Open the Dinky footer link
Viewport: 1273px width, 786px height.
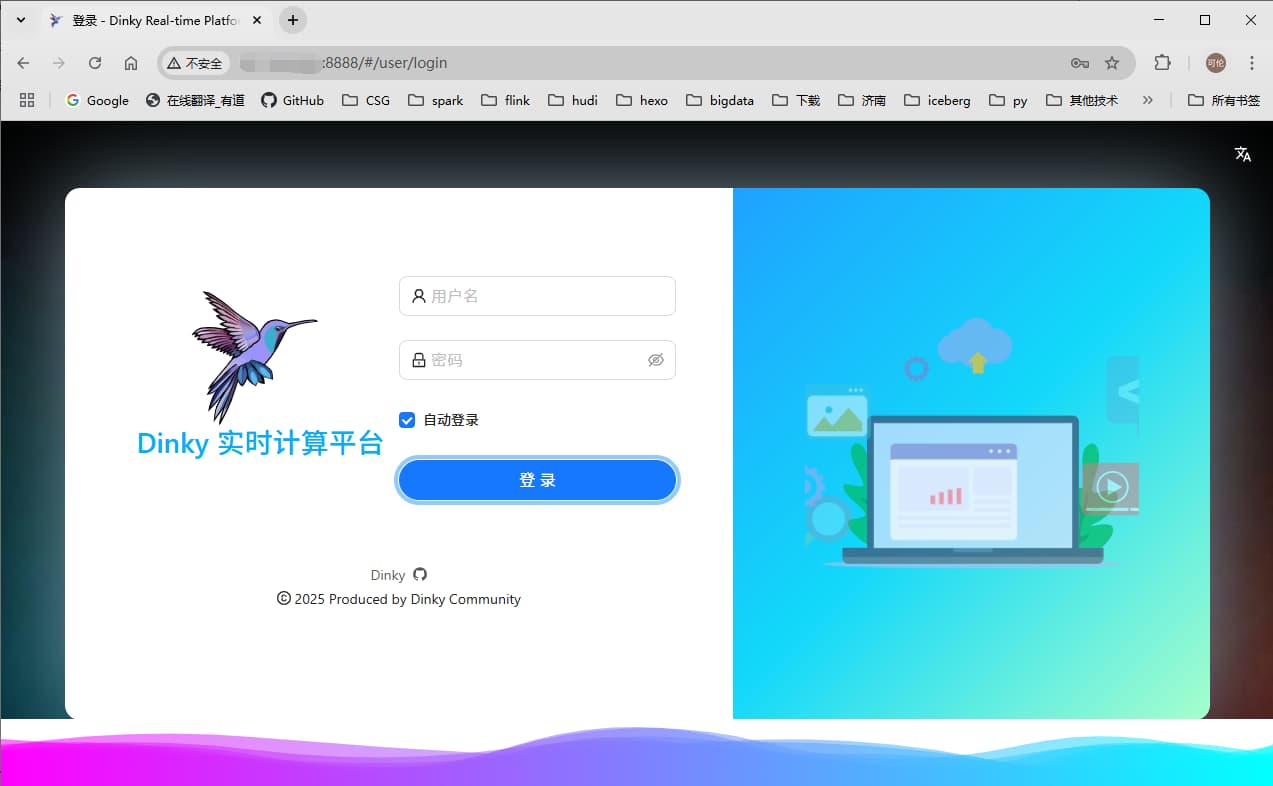(x=388, y=575)
